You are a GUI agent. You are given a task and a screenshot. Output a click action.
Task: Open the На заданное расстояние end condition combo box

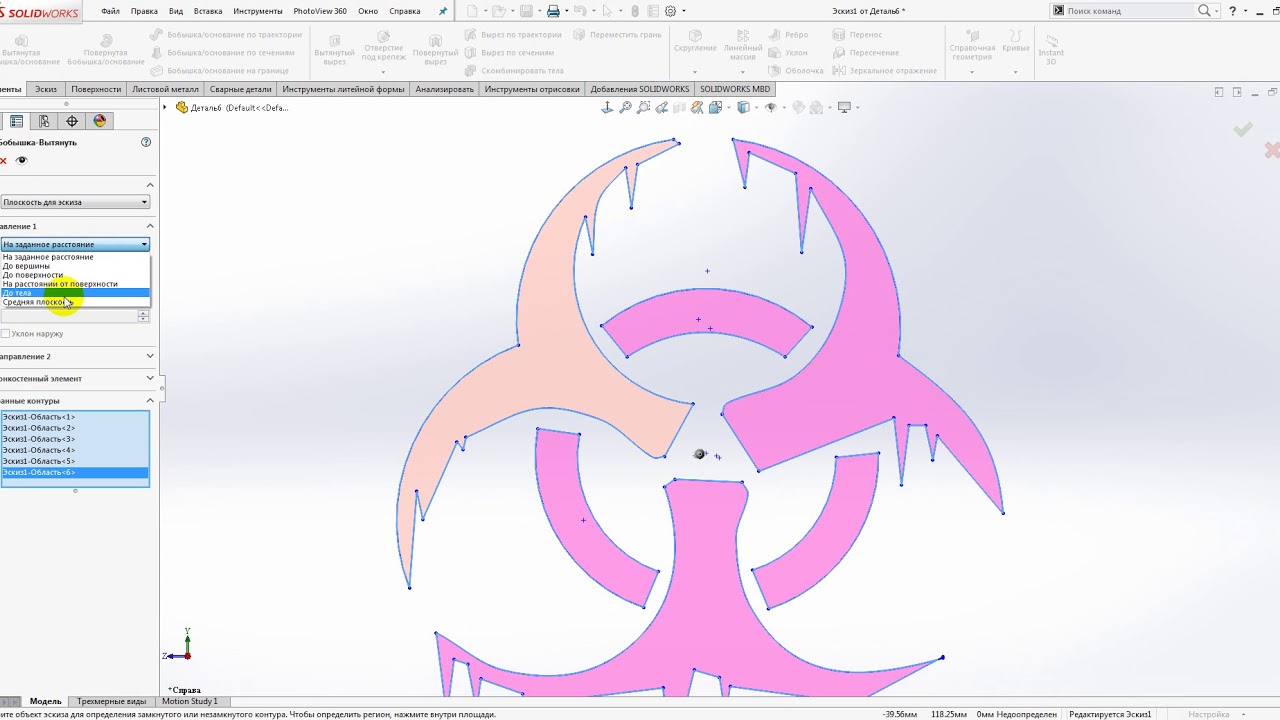pos(75,244)
